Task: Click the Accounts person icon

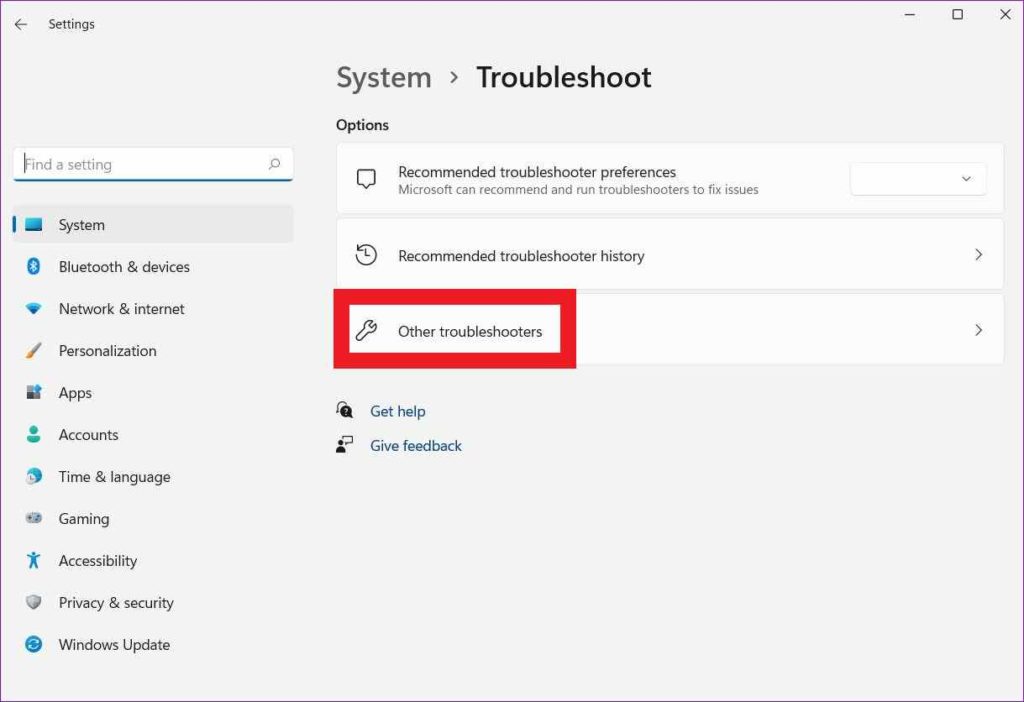Action: point(33,434)
